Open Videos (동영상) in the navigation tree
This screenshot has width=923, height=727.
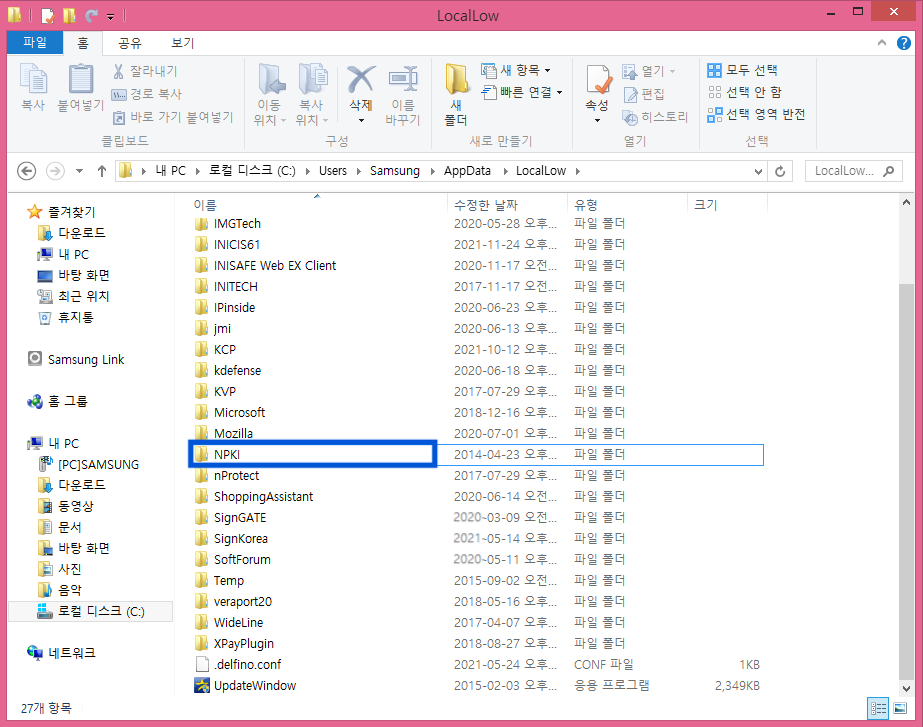click(x=66, y=506)
